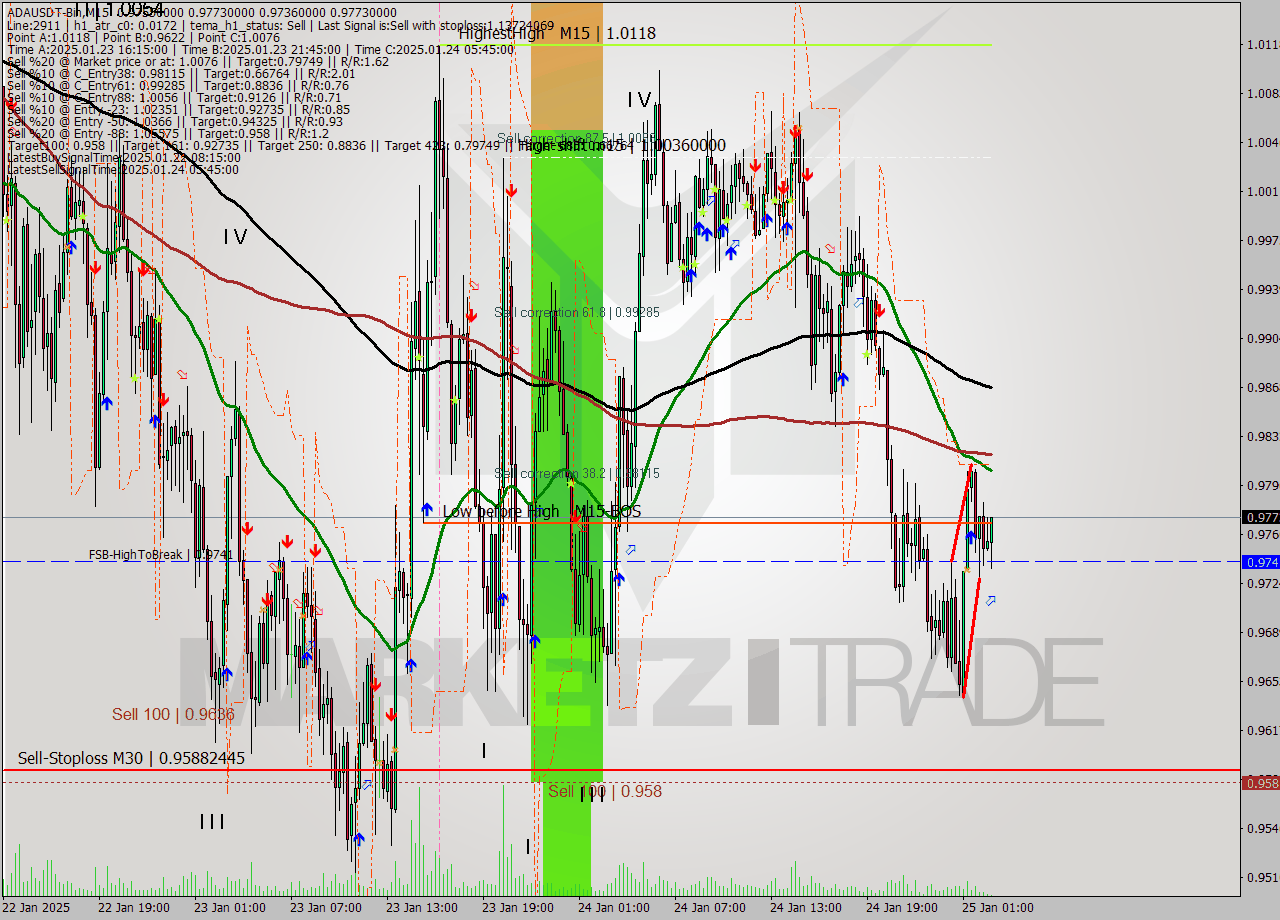Click the 23 Jan 19:00 time label
This screenshot has height=920, width=1280.
(x=517, y=908)
